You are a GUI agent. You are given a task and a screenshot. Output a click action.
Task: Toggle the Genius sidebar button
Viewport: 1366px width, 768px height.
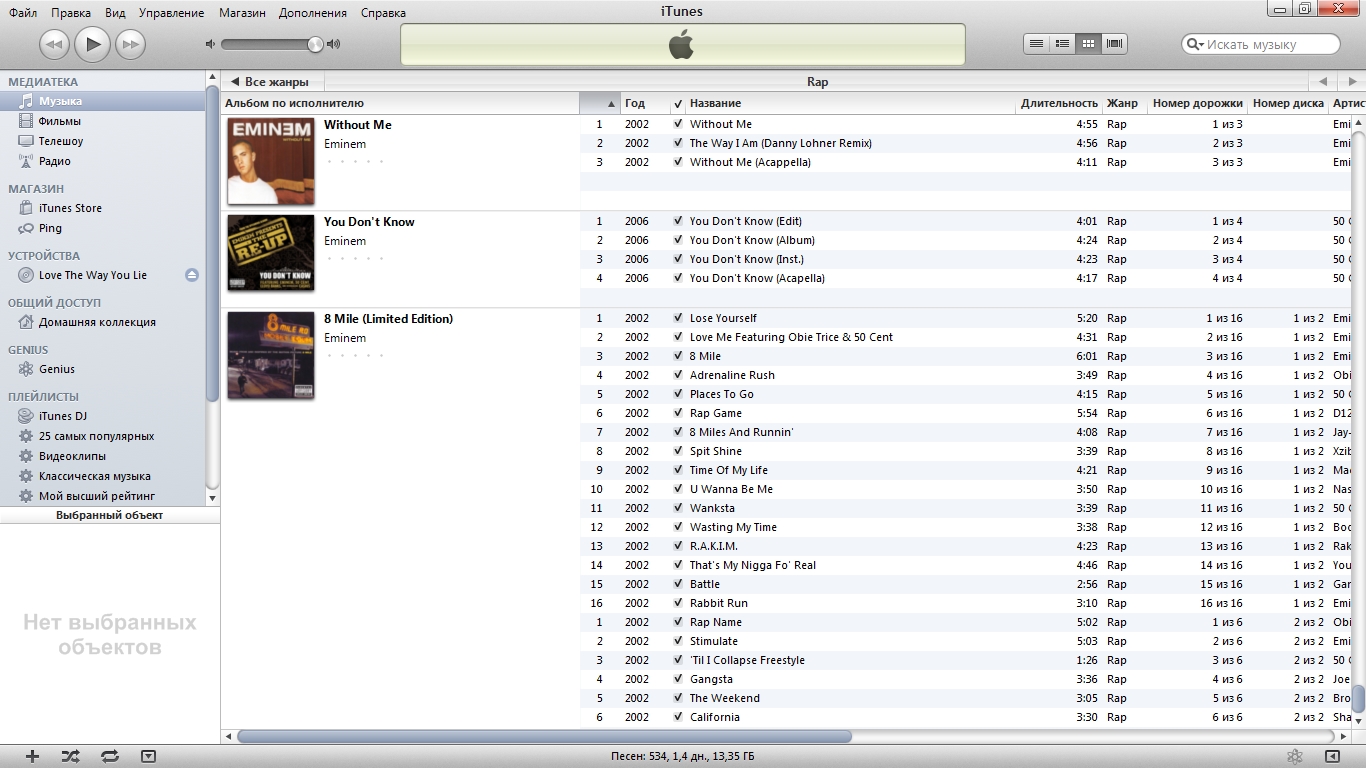pyautogui.click(x=1332, y=756)
